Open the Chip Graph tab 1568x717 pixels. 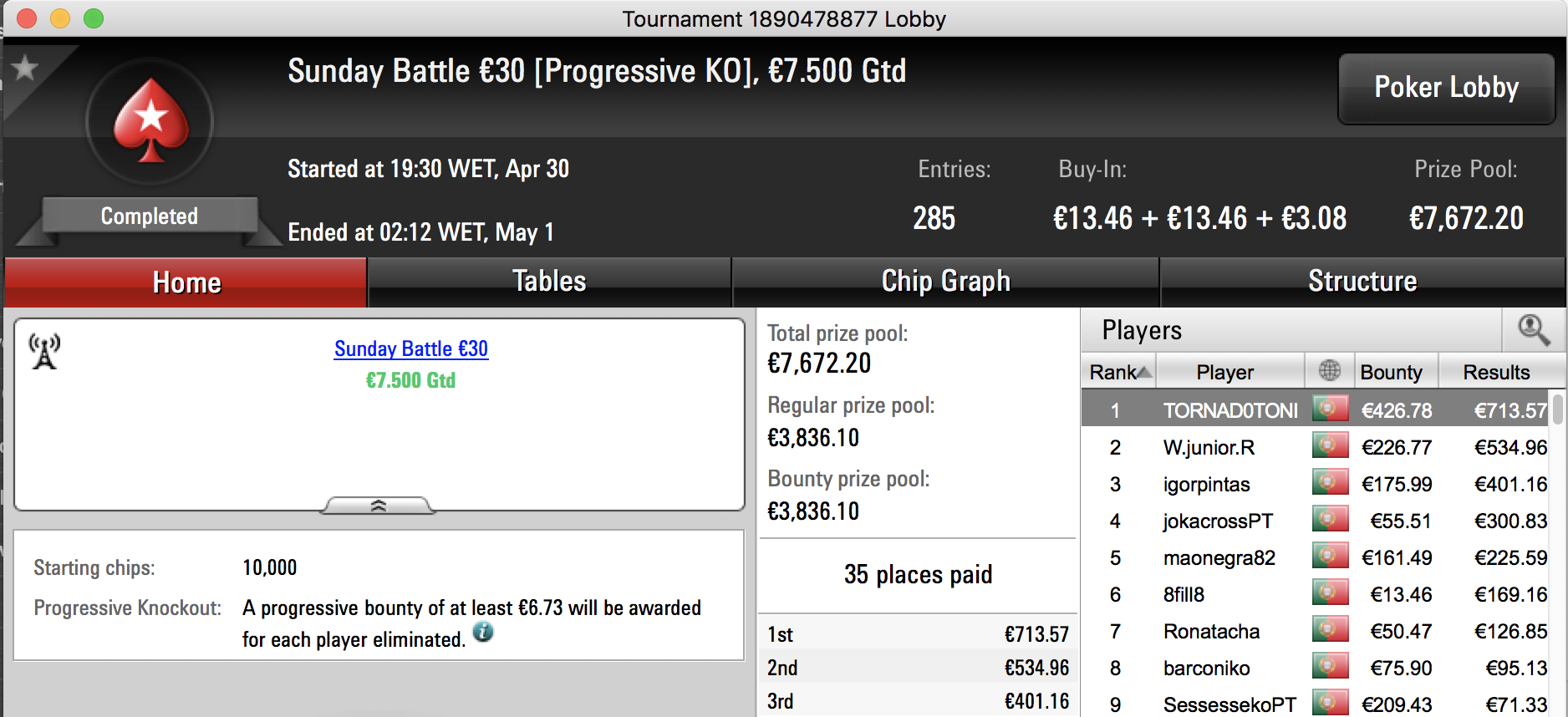(945, 282)
